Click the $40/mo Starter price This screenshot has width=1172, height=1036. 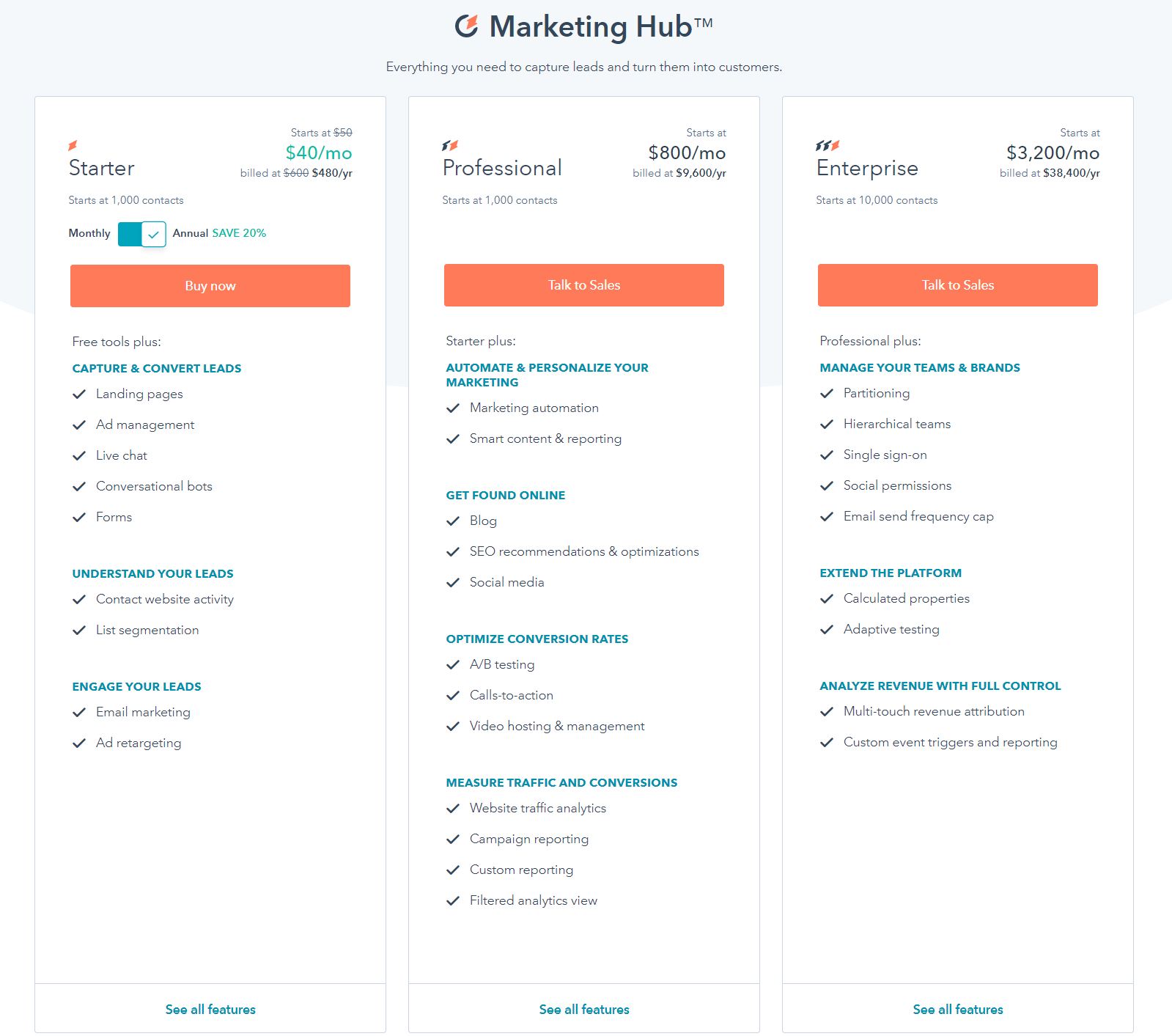coord(319,153)
